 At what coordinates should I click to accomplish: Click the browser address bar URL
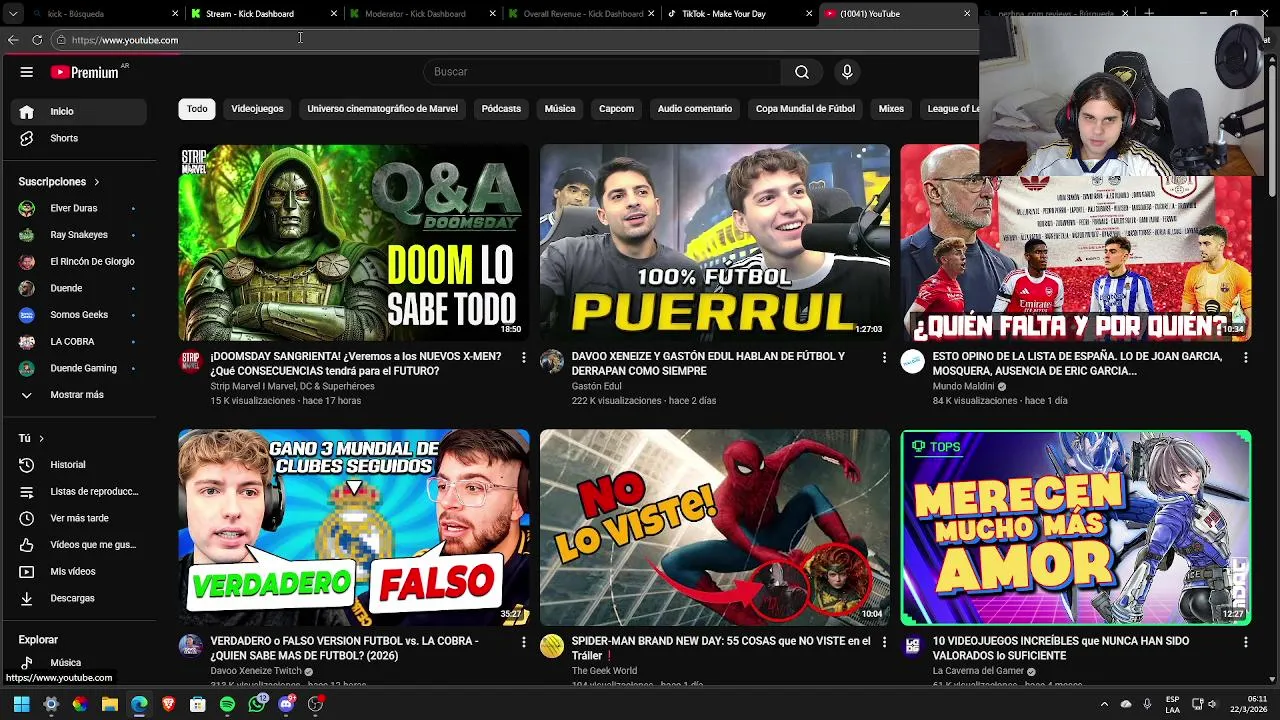pos(125,40)
